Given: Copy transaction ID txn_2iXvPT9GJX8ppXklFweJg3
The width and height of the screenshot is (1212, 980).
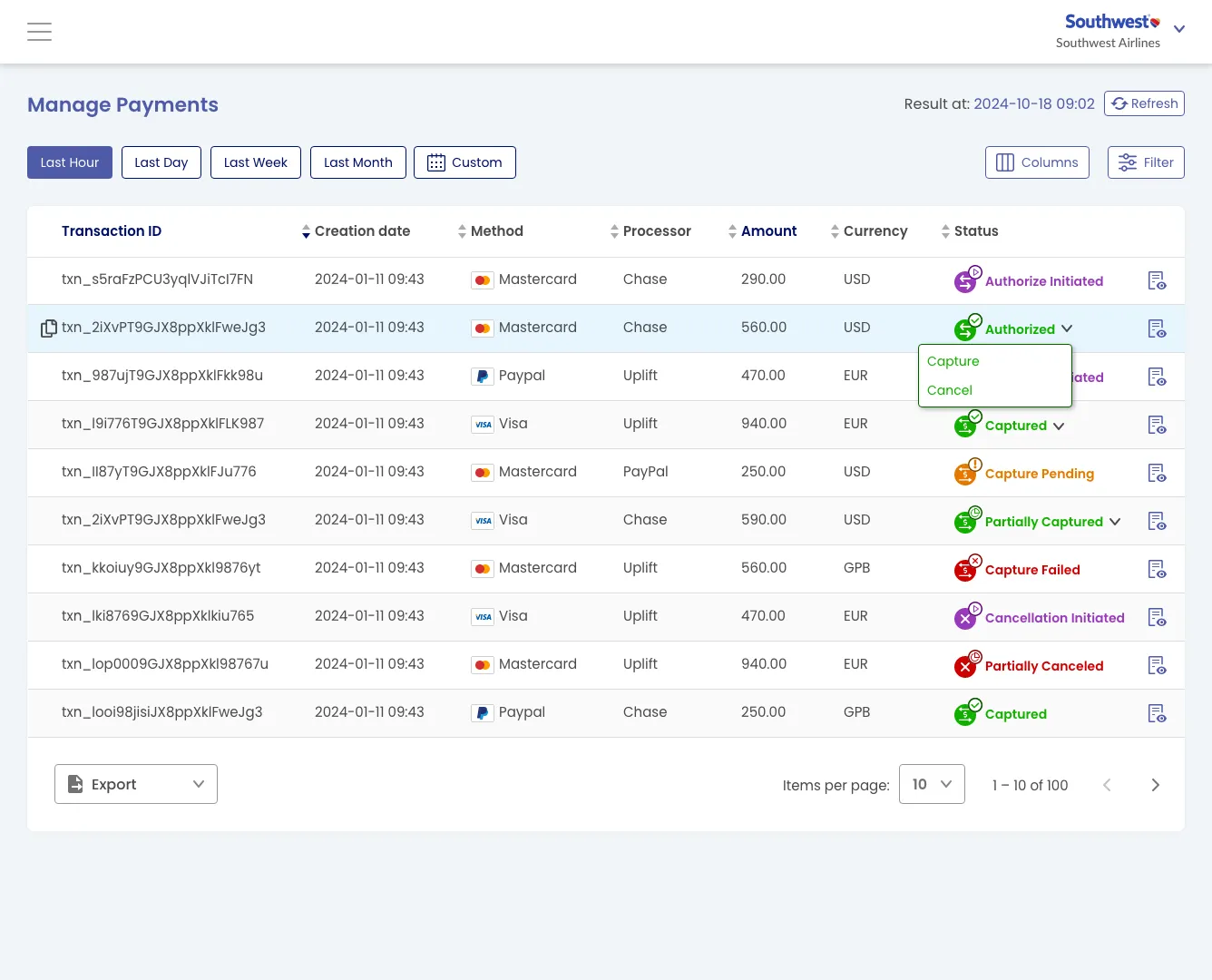Looking at the screenshot, I should (x=48, y=328).
